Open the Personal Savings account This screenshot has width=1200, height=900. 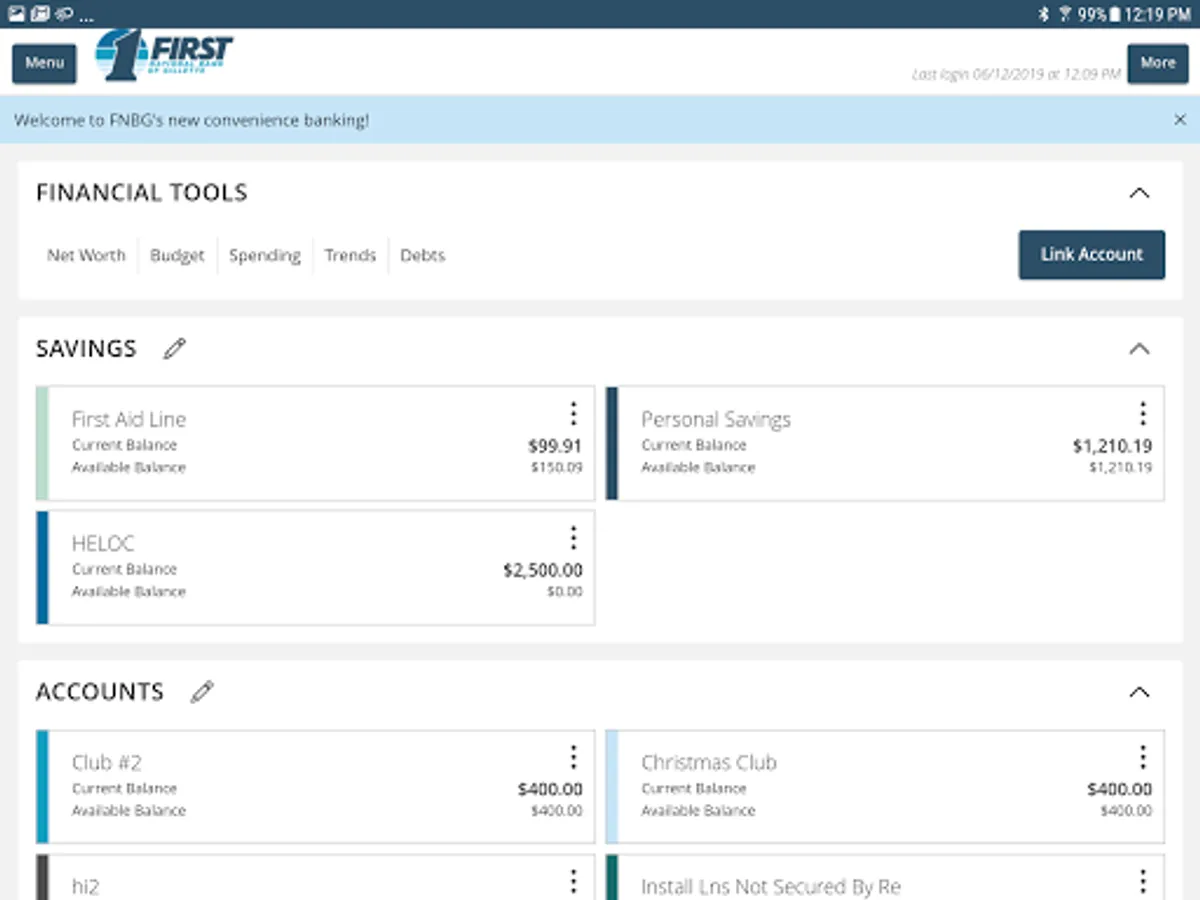point(885,443)
